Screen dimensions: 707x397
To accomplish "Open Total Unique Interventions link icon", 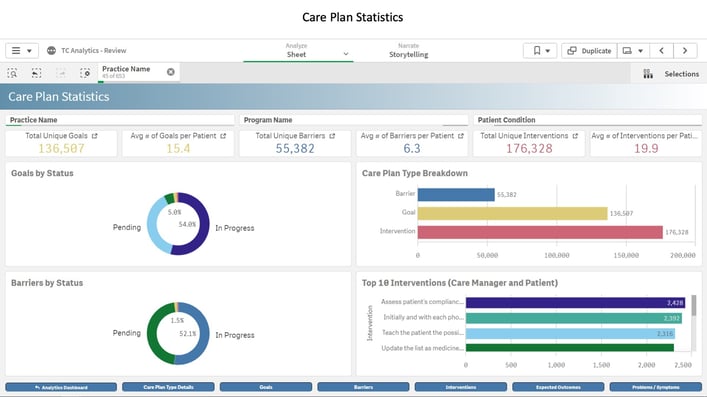I will point(575,136).
